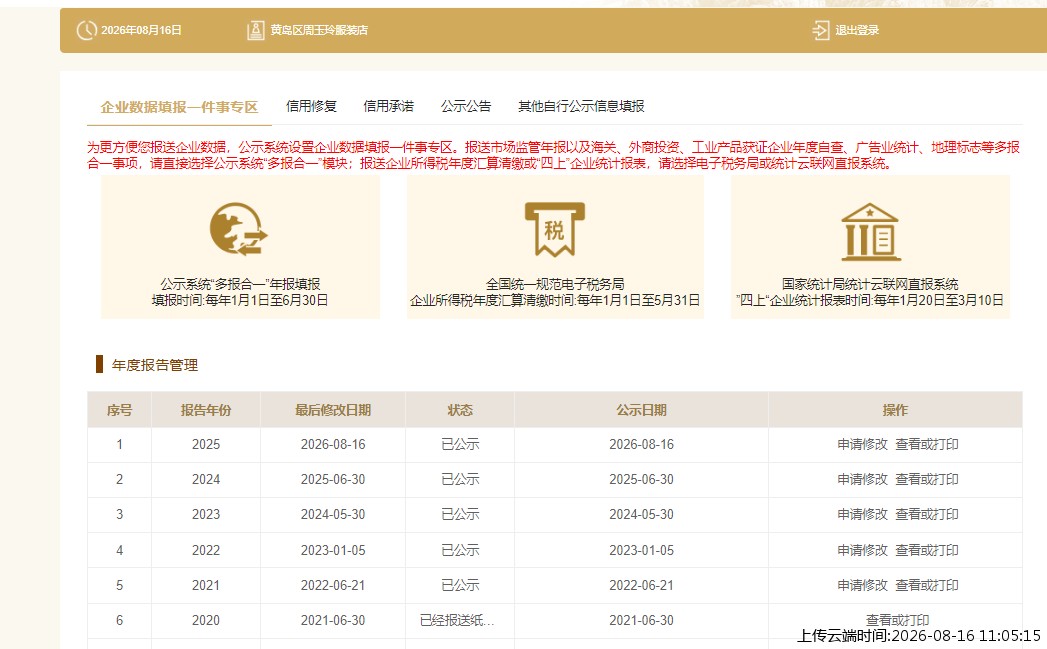Viewport: 1047px width, 649px height.
Task: Click last-modified date 2023-01-05
Action: click(x=333, y=551)
